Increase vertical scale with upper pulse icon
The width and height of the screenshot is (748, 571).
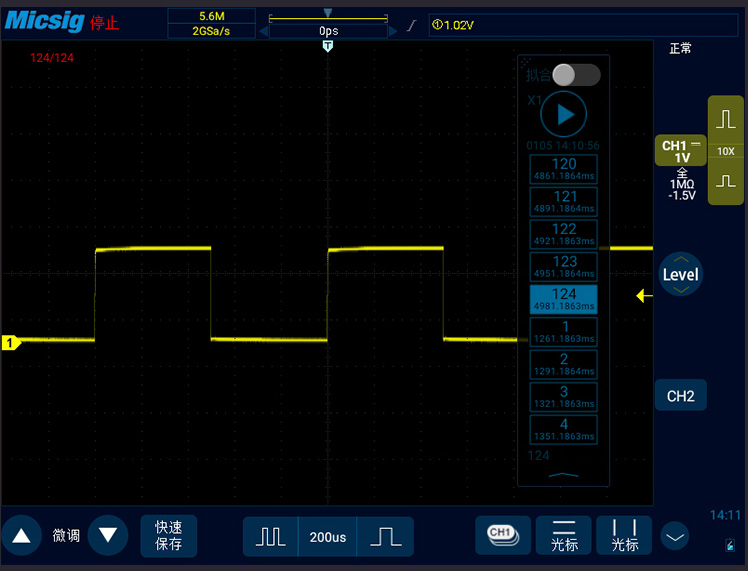[726, 119]
